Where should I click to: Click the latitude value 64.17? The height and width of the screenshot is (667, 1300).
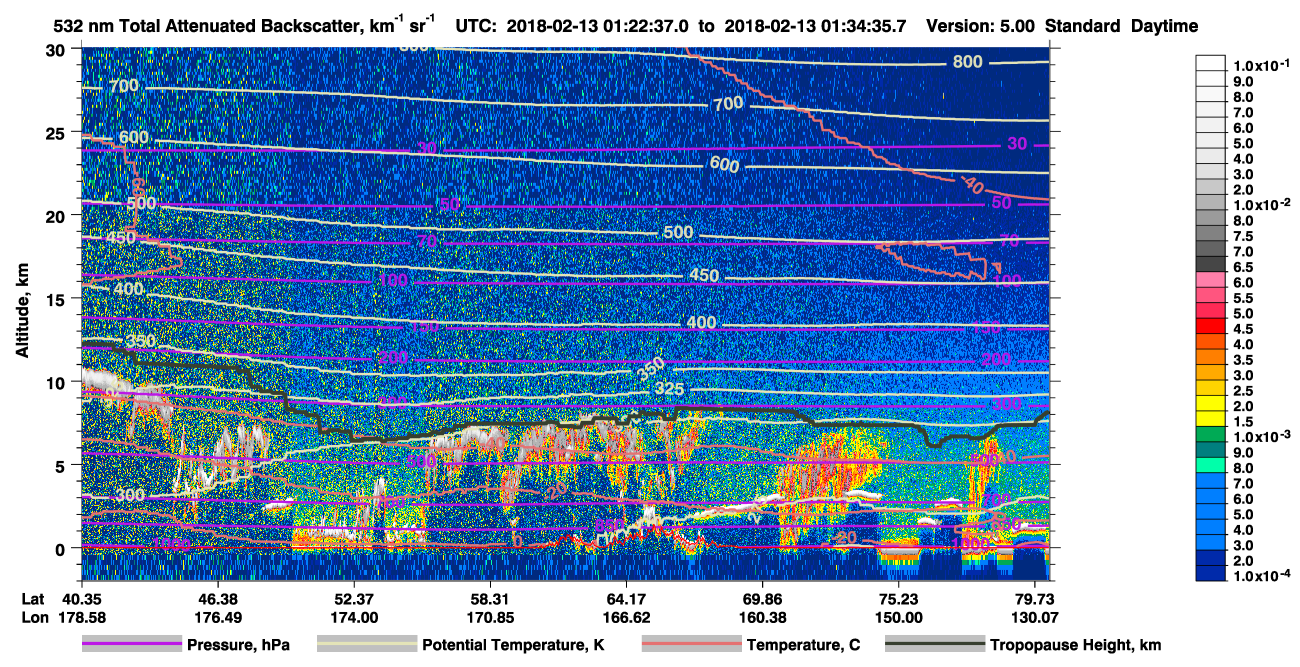(625, 599)
